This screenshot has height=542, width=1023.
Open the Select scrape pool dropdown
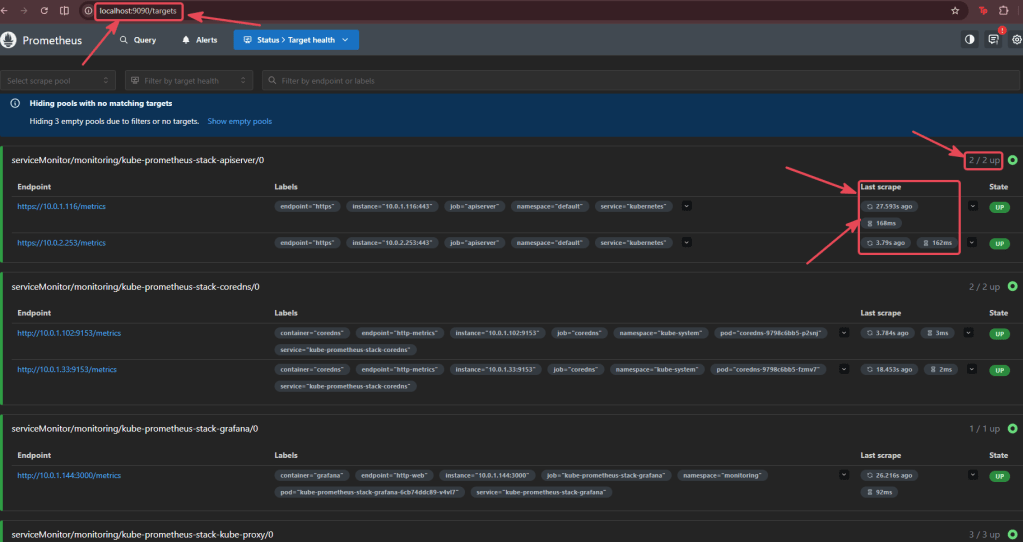[58, 81]
